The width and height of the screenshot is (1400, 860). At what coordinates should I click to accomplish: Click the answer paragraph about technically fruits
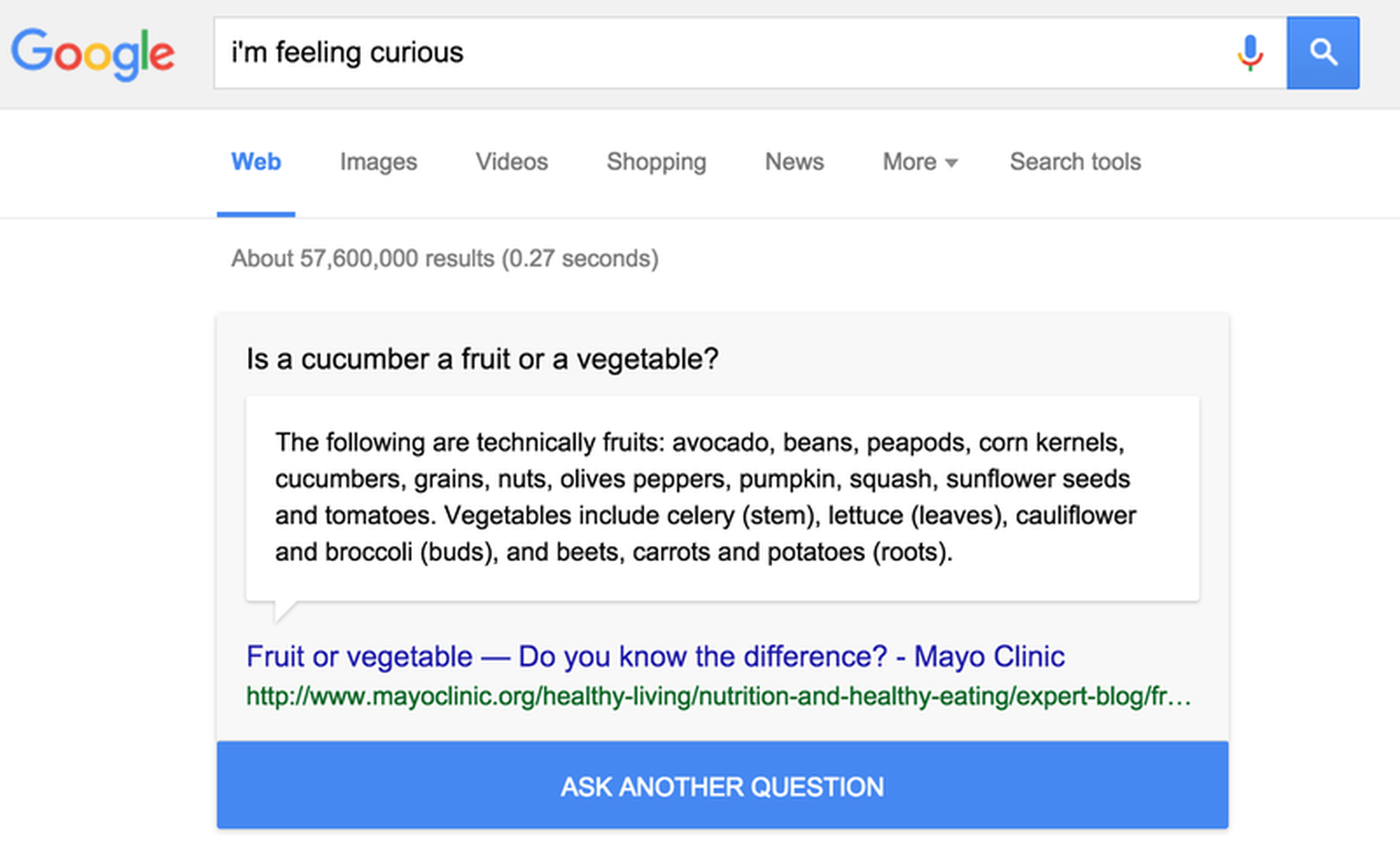pyautogui.click(x=705, y=497)
